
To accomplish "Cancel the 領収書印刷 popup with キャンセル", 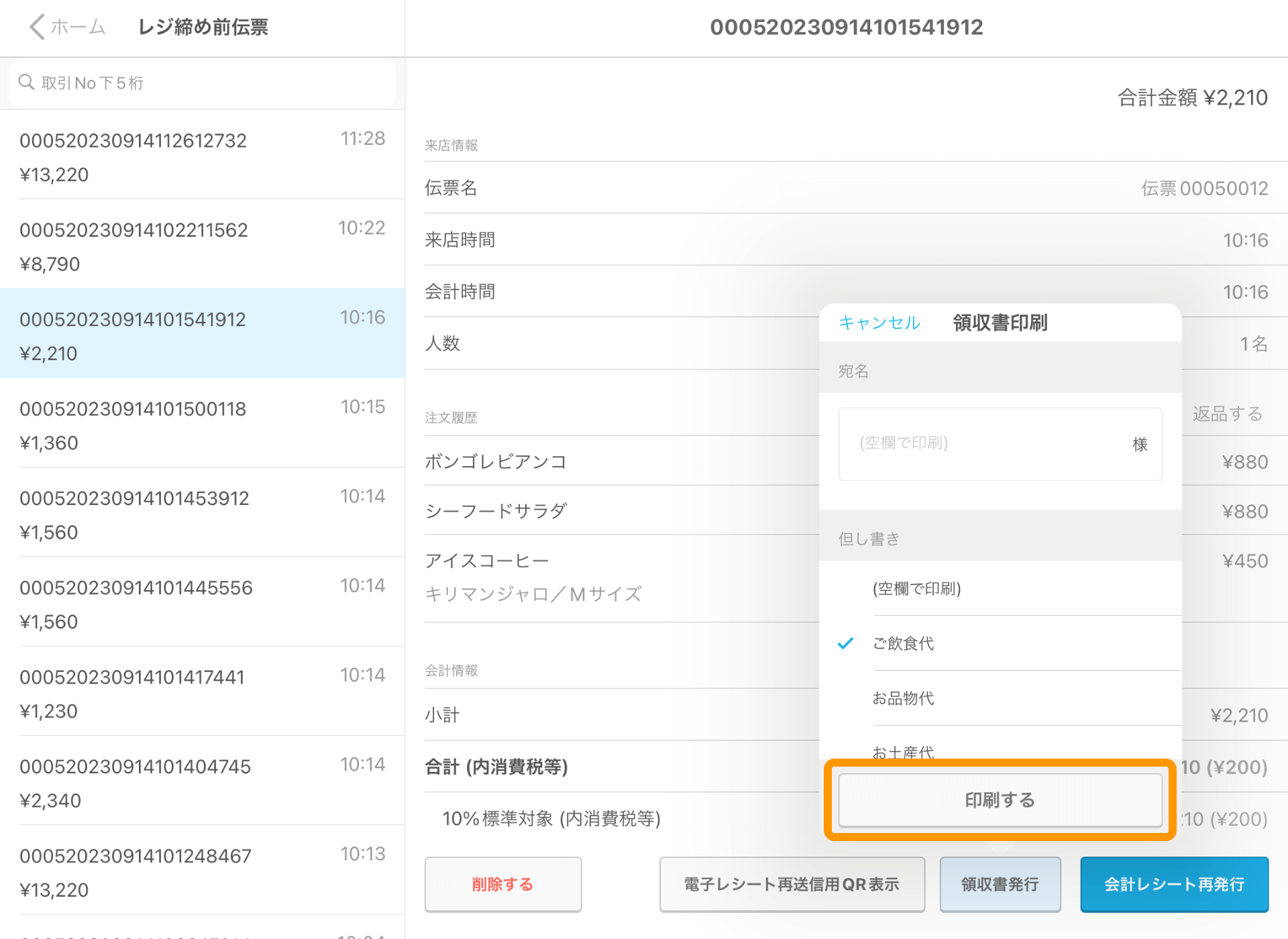I will tap(879, 323).
